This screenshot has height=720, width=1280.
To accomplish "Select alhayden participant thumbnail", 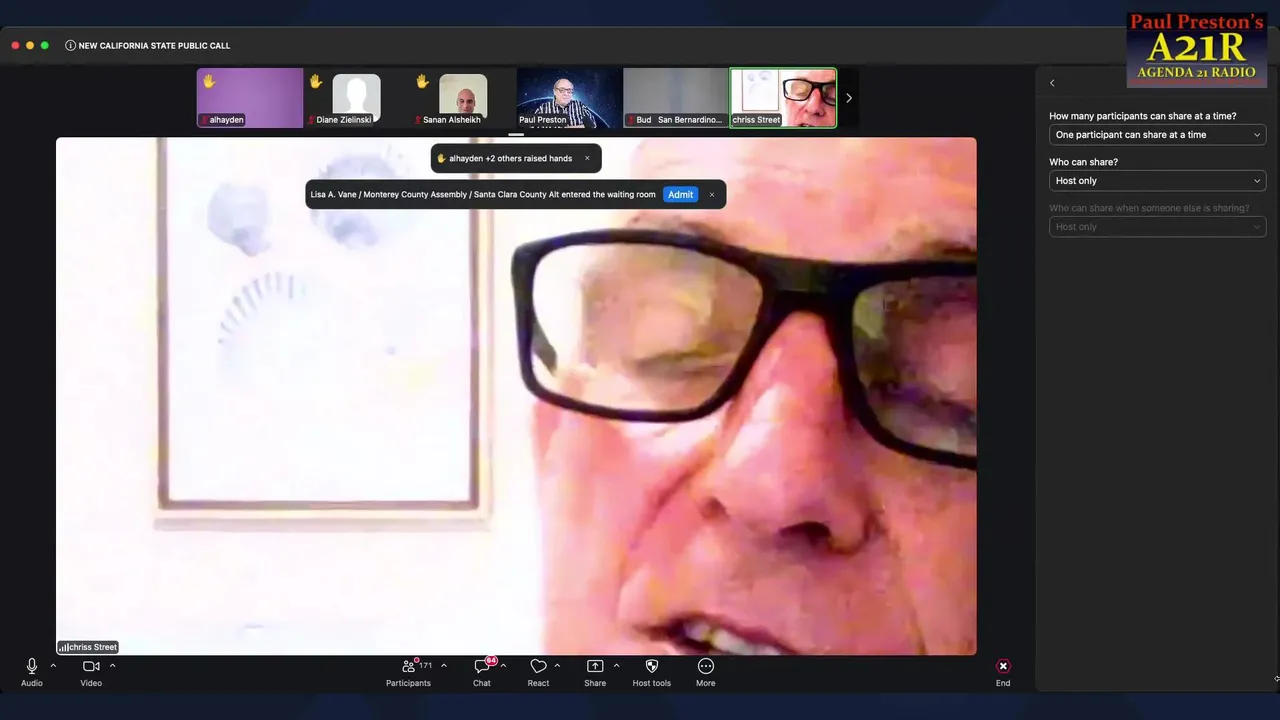I will 250,98.
